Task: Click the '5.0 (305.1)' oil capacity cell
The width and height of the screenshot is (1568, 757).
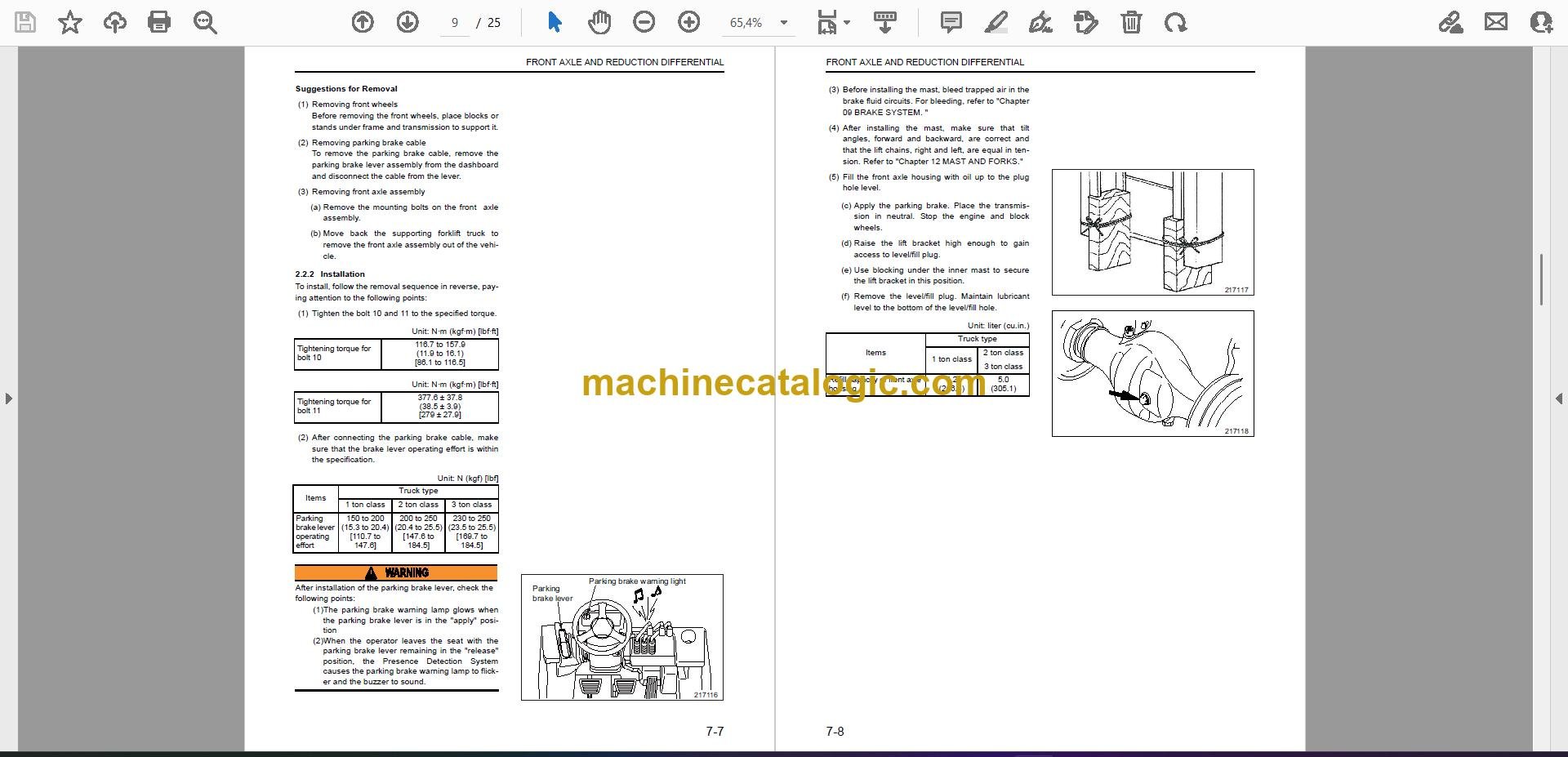Action: click(x=1004, y=385)
